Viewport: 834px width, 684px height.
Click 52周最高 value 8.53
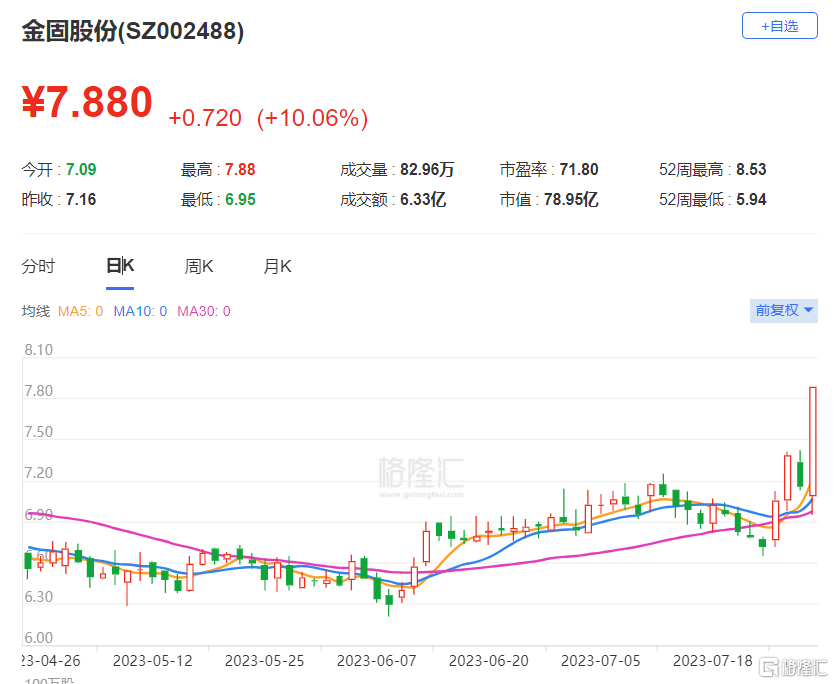coord(751,170)
